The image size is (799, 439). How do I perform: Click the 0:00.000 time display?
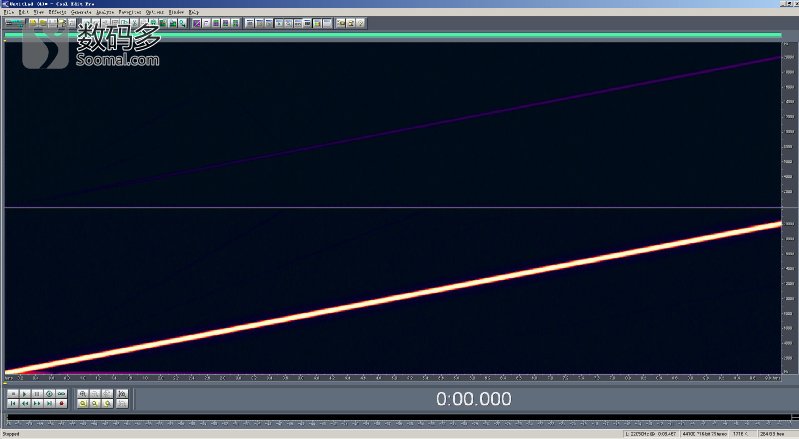473,400
